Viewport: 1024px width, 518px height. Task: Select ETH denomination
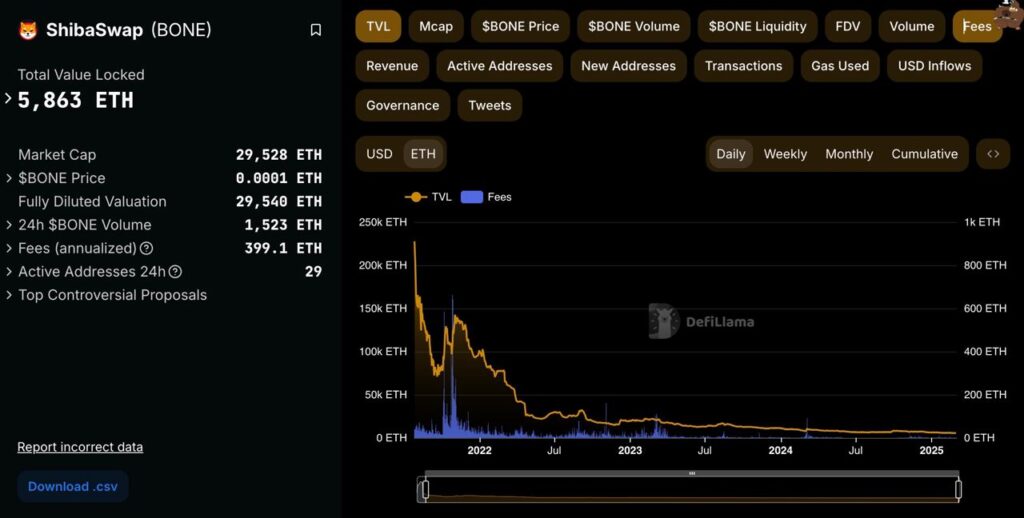pyautogui.click(x=423, y=154)
